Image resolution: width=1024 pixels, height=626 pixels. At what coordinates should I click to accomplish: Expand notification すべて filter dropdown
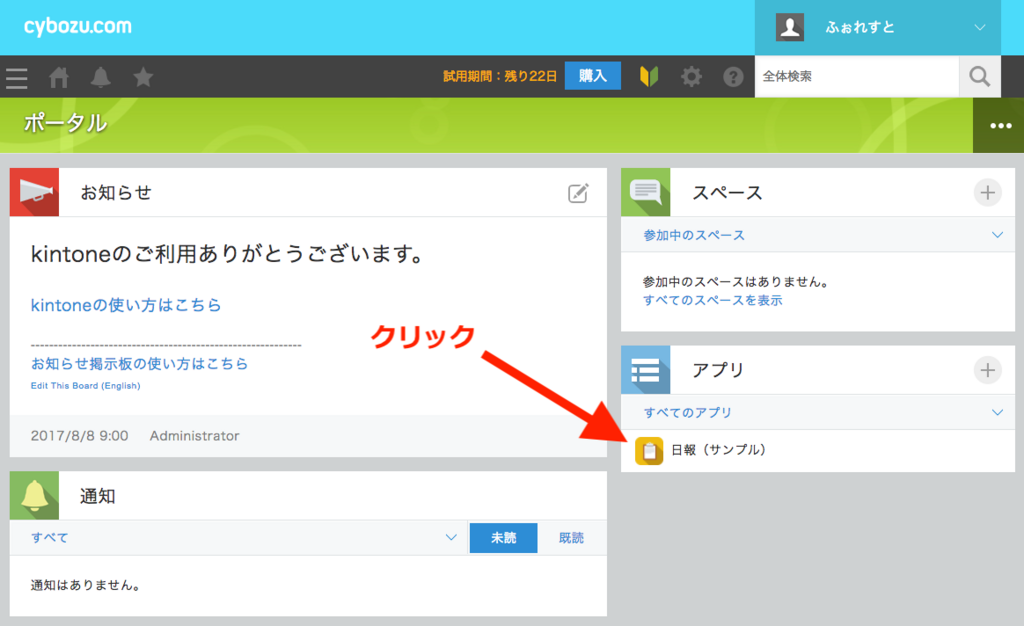coord(451,537)
